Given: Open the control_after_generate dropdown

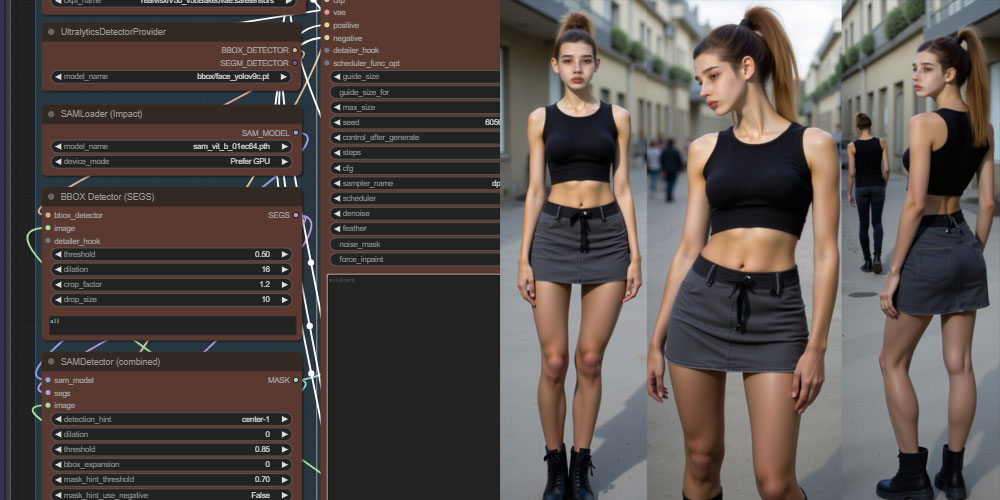Looking at the screenshot, I should pos(415,137).
